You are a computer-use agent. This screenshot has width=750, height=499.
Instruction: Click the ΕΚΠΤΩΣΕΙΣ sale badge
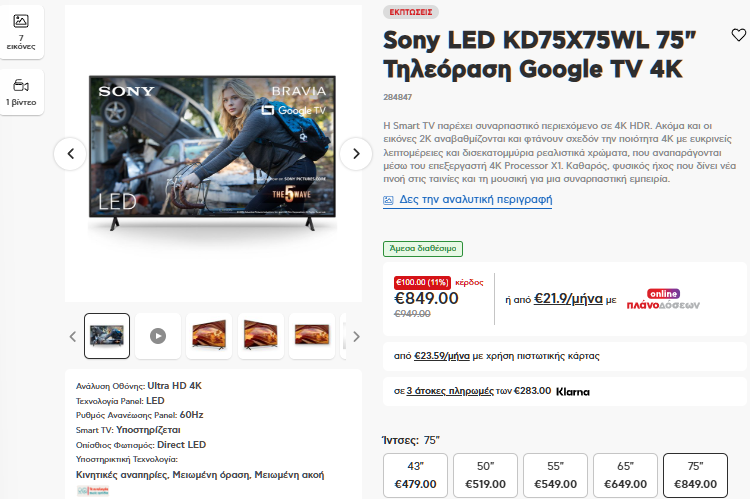tap(411, 12)
